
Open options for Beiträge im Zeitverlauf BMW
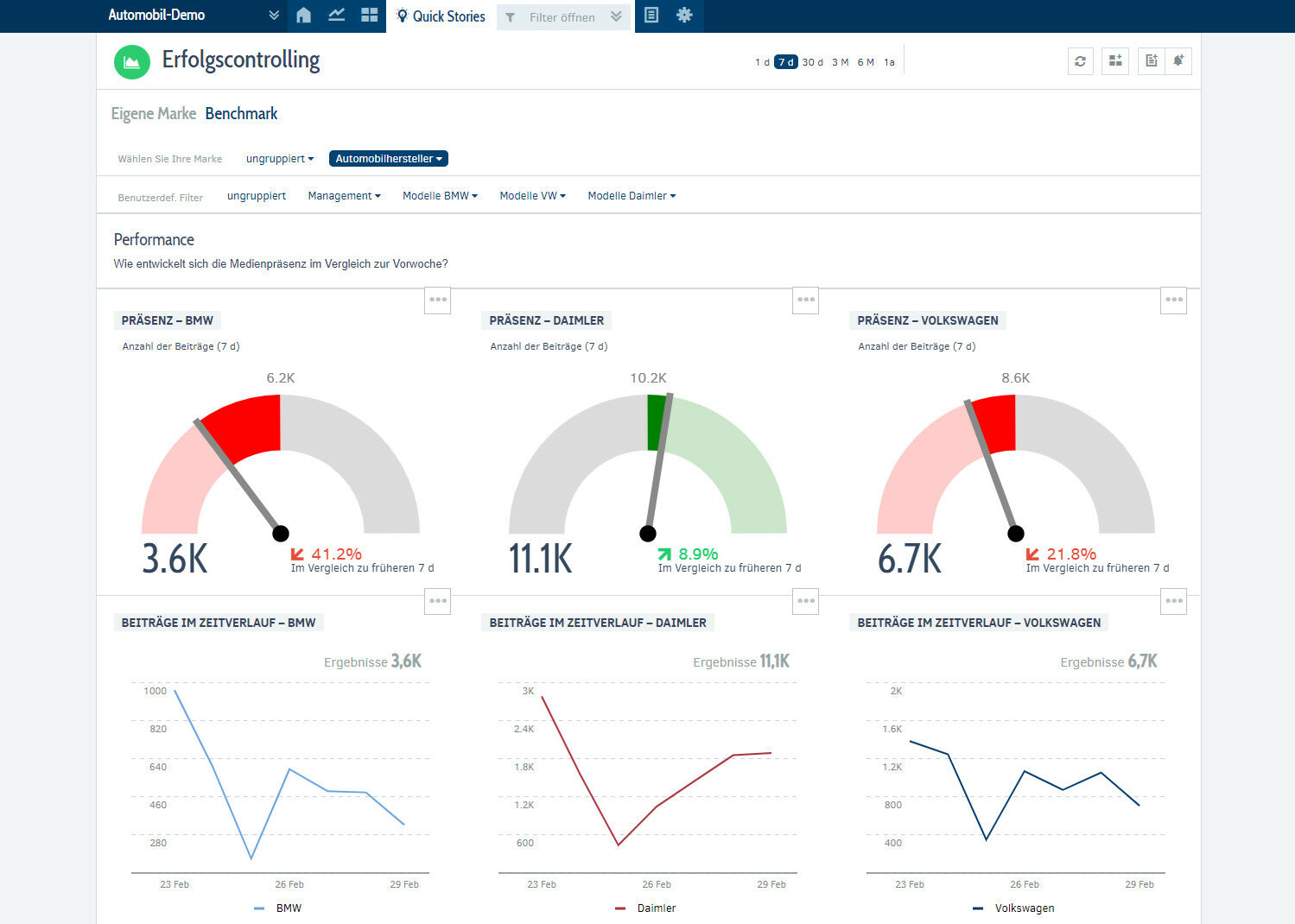pos(438,601)
